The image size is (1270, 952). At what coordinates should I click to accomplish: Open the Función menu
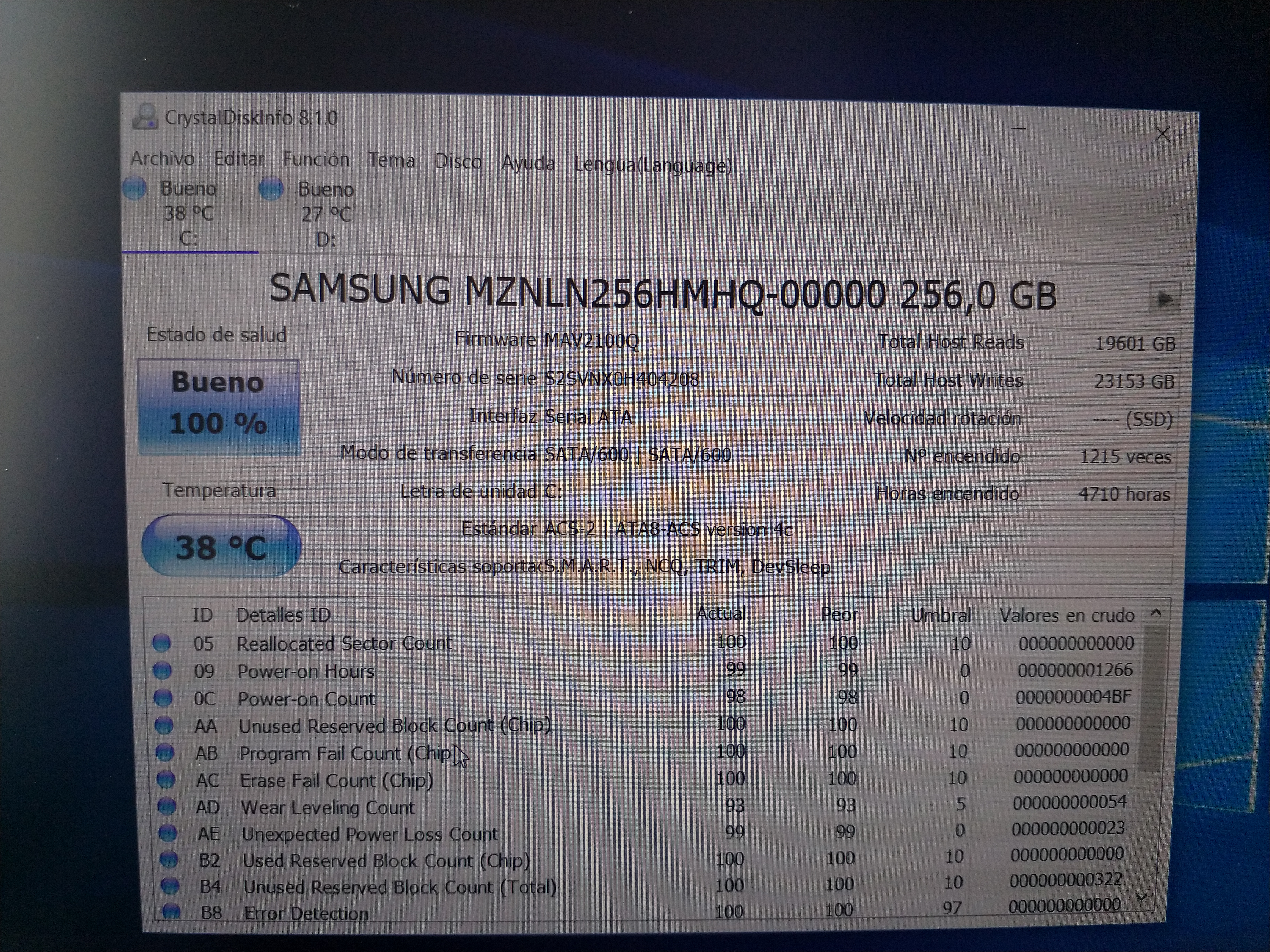316,159
